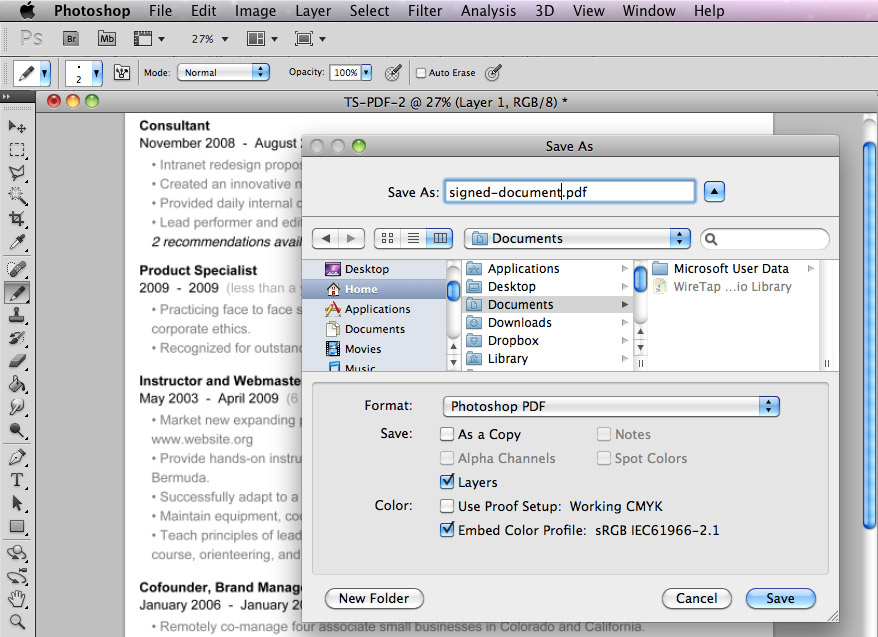The image size is (878, 637).
Task: Select the Pencil tool in toolbox
Action: (x=17, y=292)
